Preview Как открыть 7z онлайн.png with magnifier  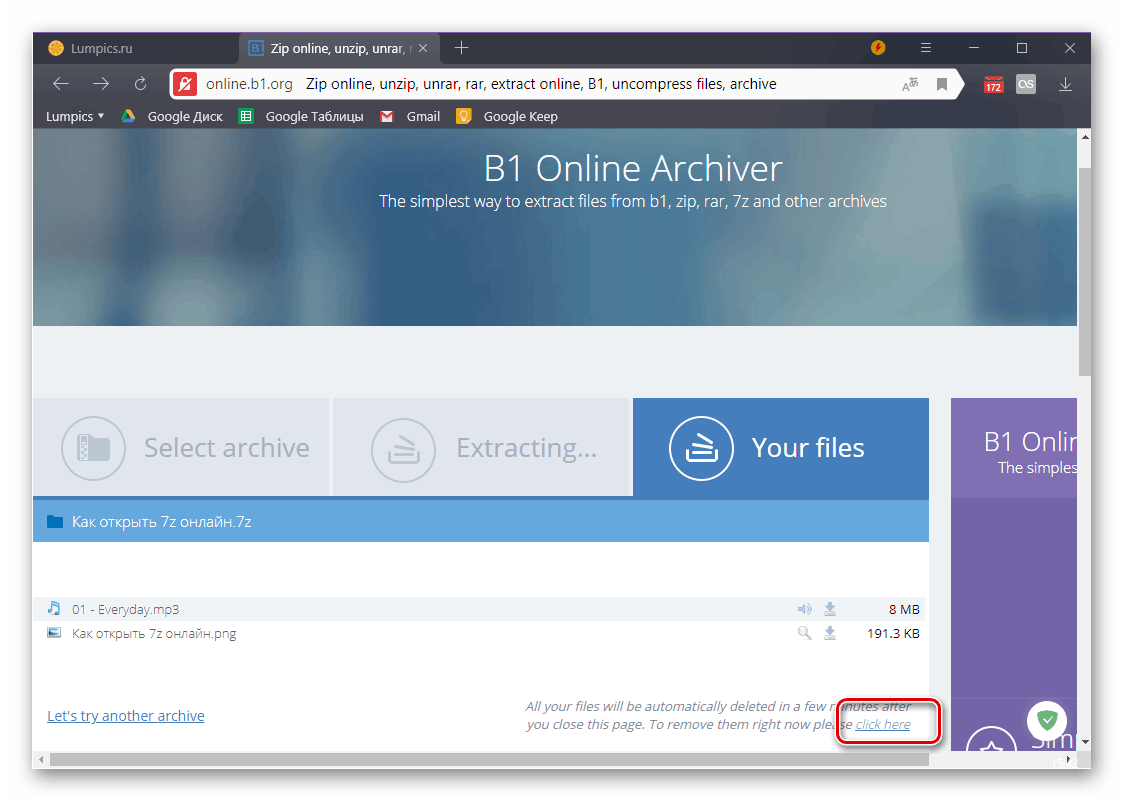pyautogui.click(x=803, y=632)
